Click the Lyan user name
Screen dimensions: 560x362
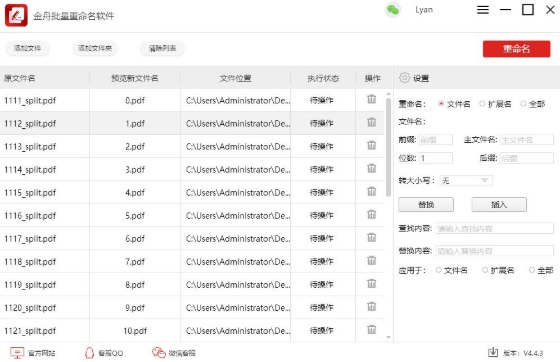(x=424, y=10)
